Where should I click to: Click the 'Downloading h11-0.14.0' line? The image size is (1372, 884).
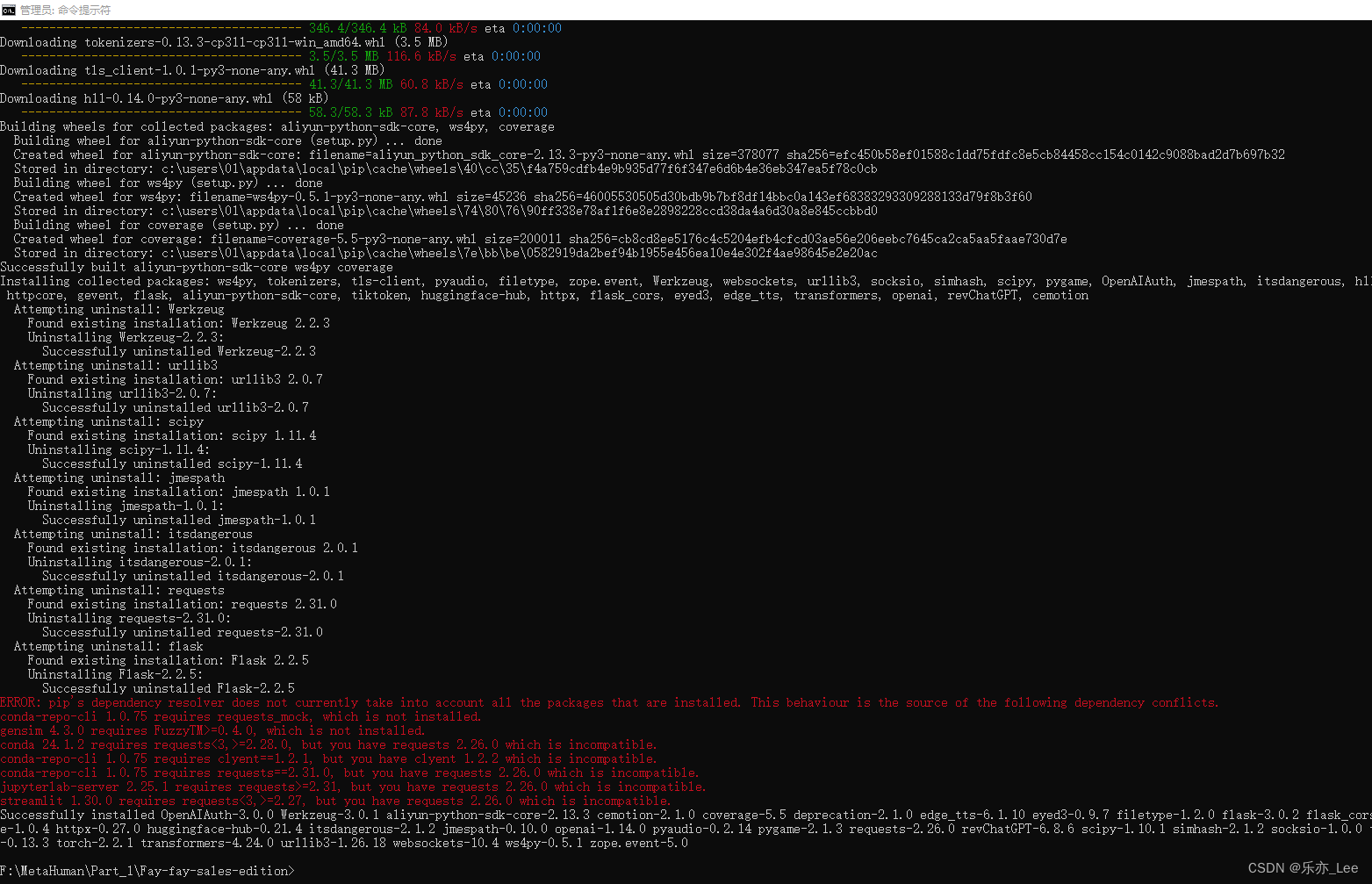tap(164, 98)
